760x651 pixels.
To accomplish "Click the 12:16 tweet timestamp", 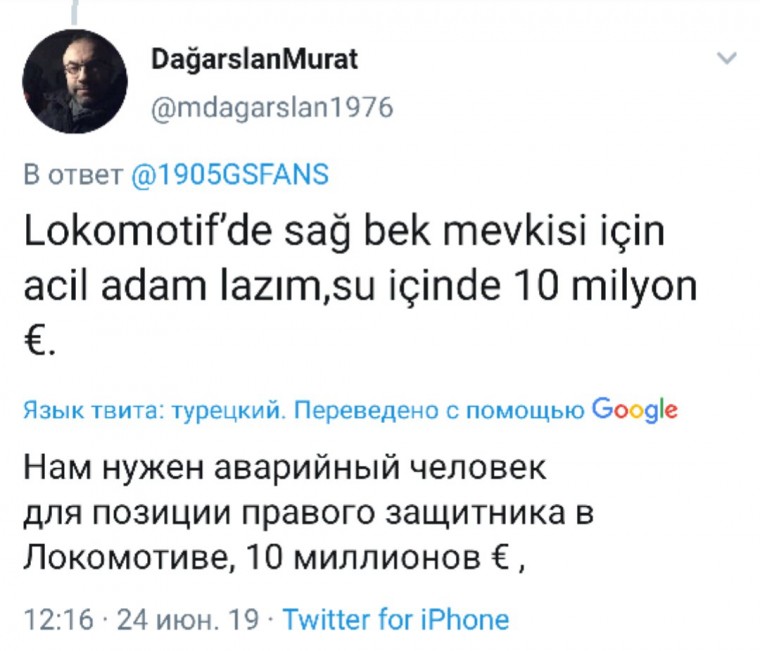I will pyautogui.click(x=57, y=620).
